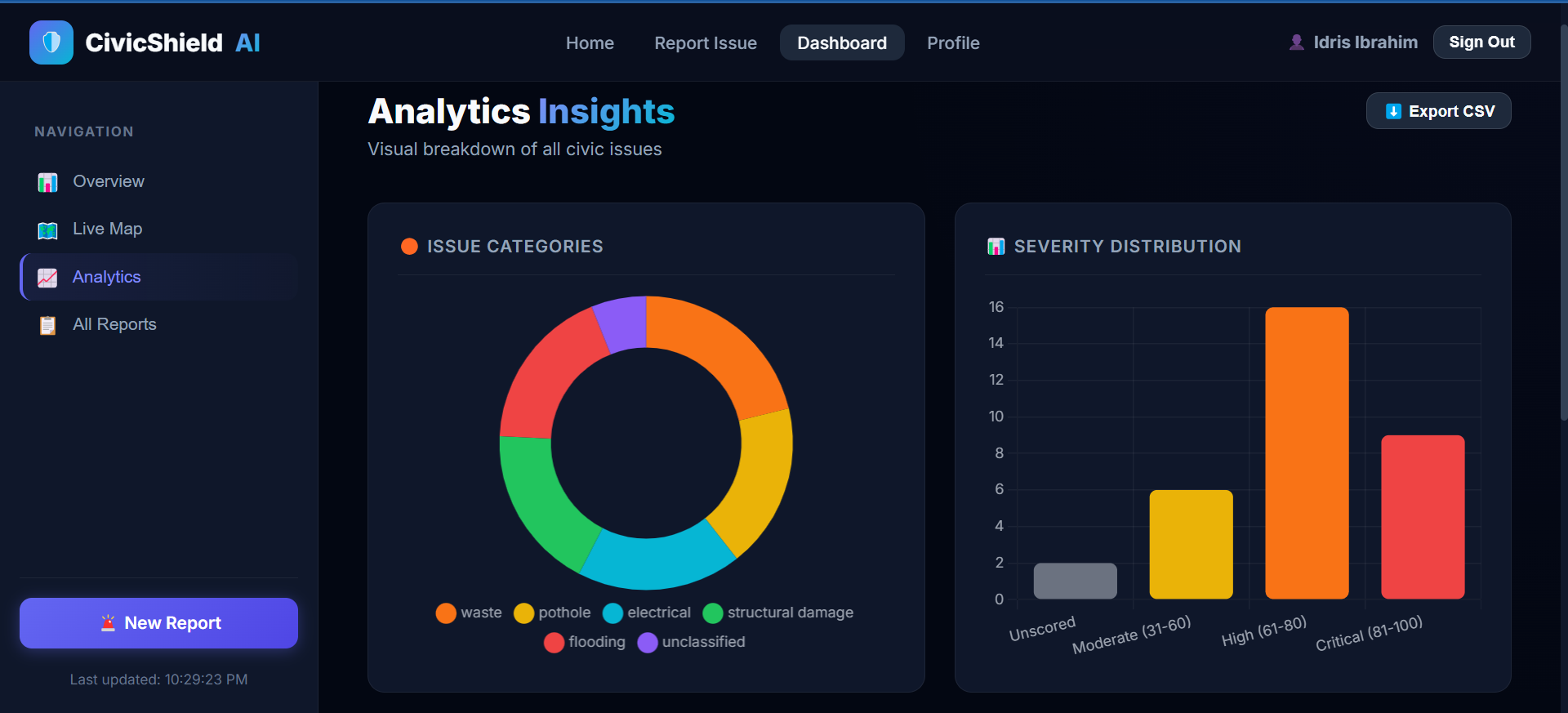The image size is (1568, 713).
Task: Click the NAVIGATION sidebar header
Action: pyautogui.click(x=84, y=131)
